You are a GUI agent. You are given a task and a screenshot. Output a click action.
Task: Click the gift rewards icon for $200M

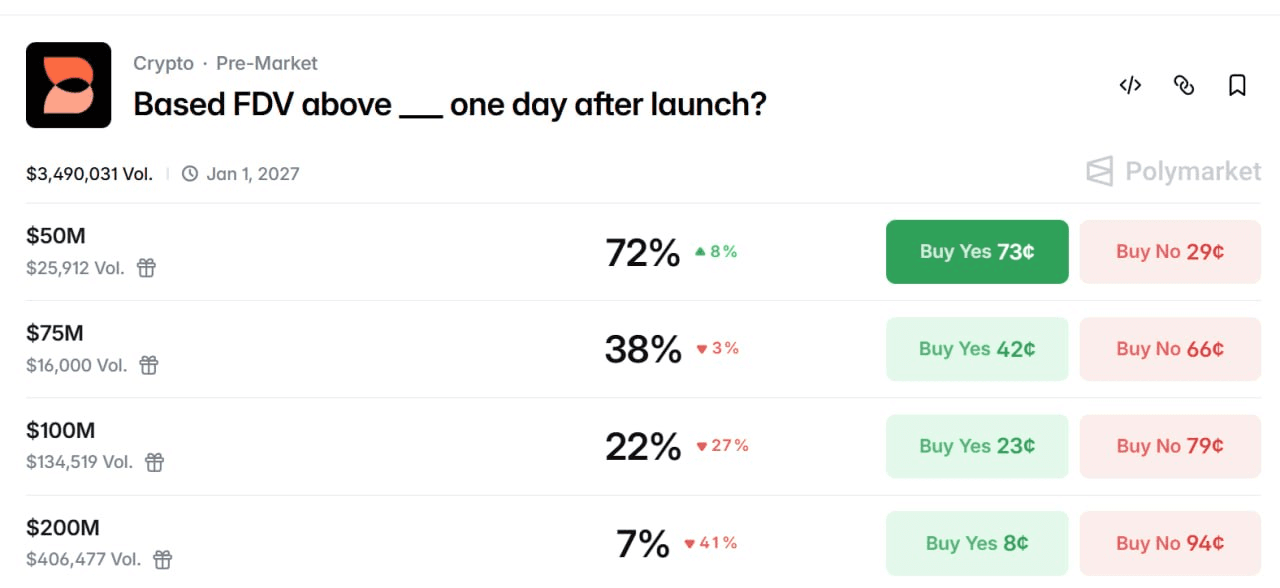162,559
